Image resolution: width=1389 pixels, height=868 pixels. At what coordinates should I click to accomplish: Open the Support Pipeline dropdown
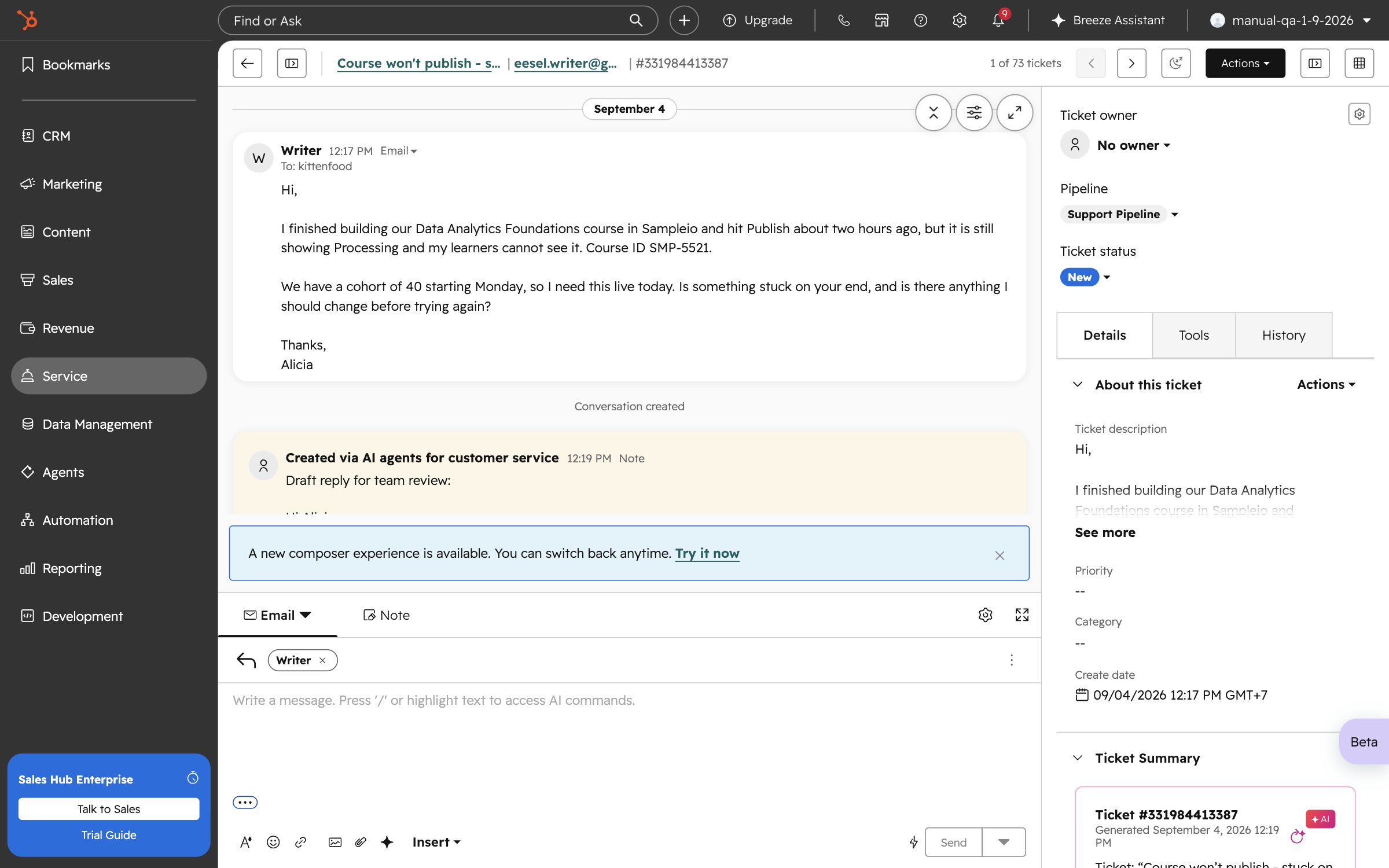pyautogui.click(x=1120, y=214)
